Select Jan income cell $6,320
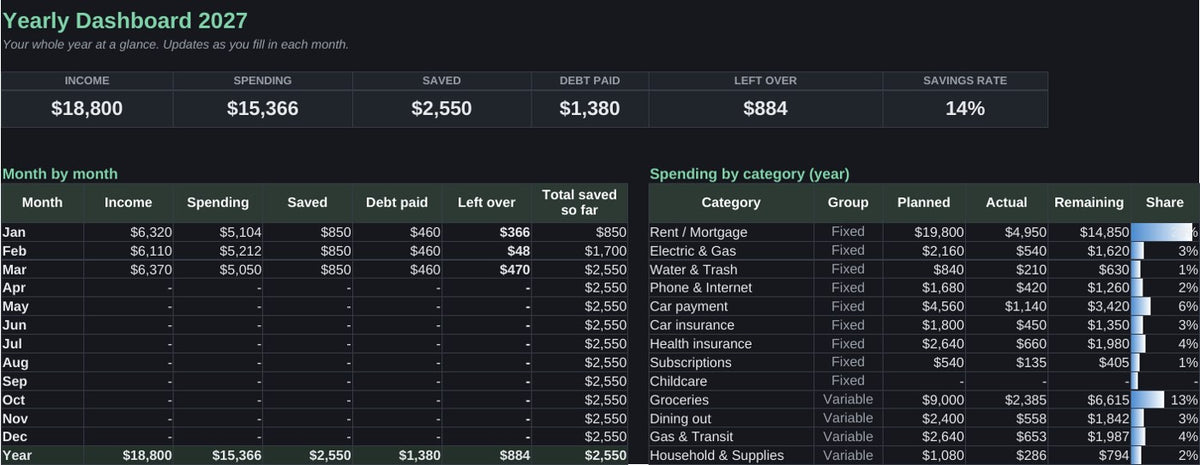This screenshot has height=465, width=1200. pyautogui.click(x=129, y=232)
